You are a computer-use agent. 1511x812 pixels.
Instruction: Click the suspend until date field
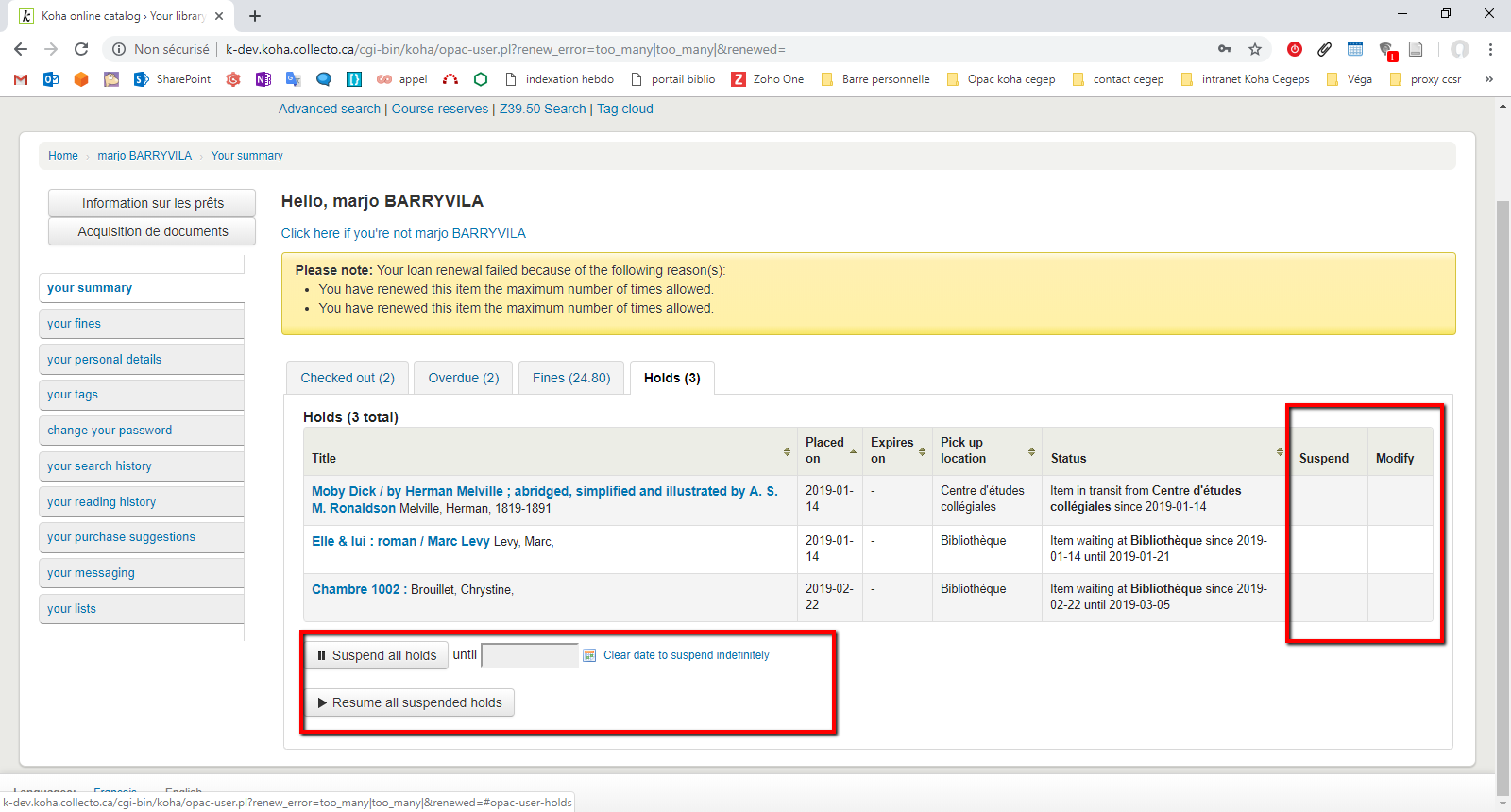(x=530, y=655)
